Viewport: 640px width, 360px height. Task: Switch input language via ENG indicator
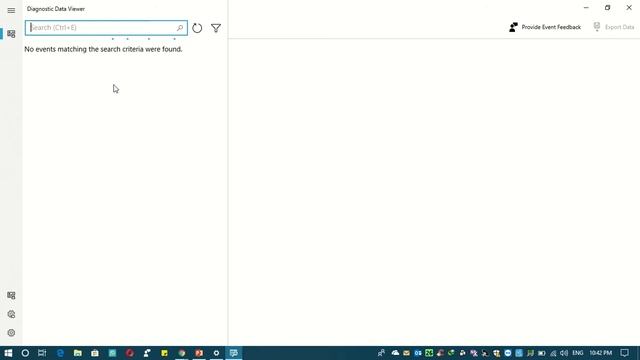click(578, 353)
